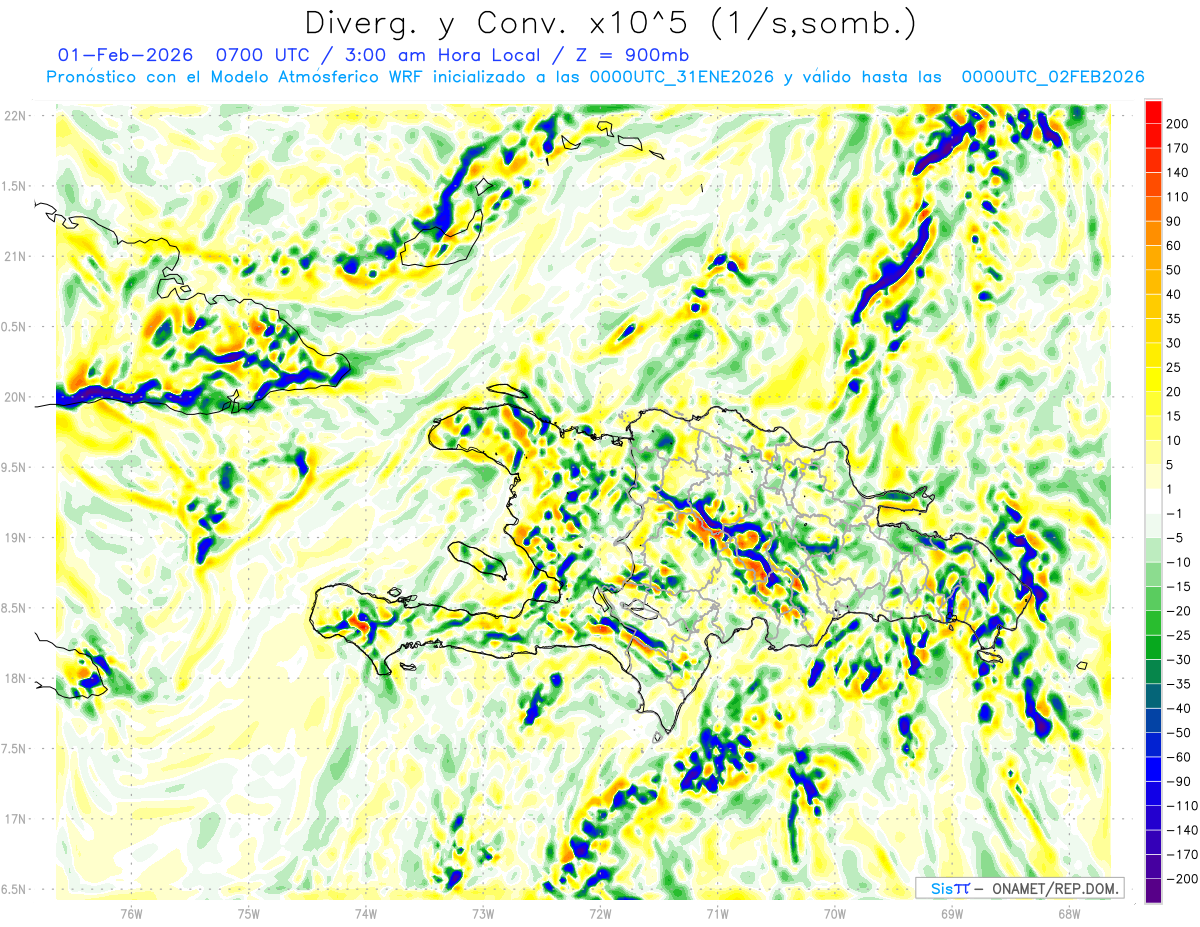This screenshot has height=927, width=1200.
Task: Click the '21N' latitude label
Action: coord(16,256)
